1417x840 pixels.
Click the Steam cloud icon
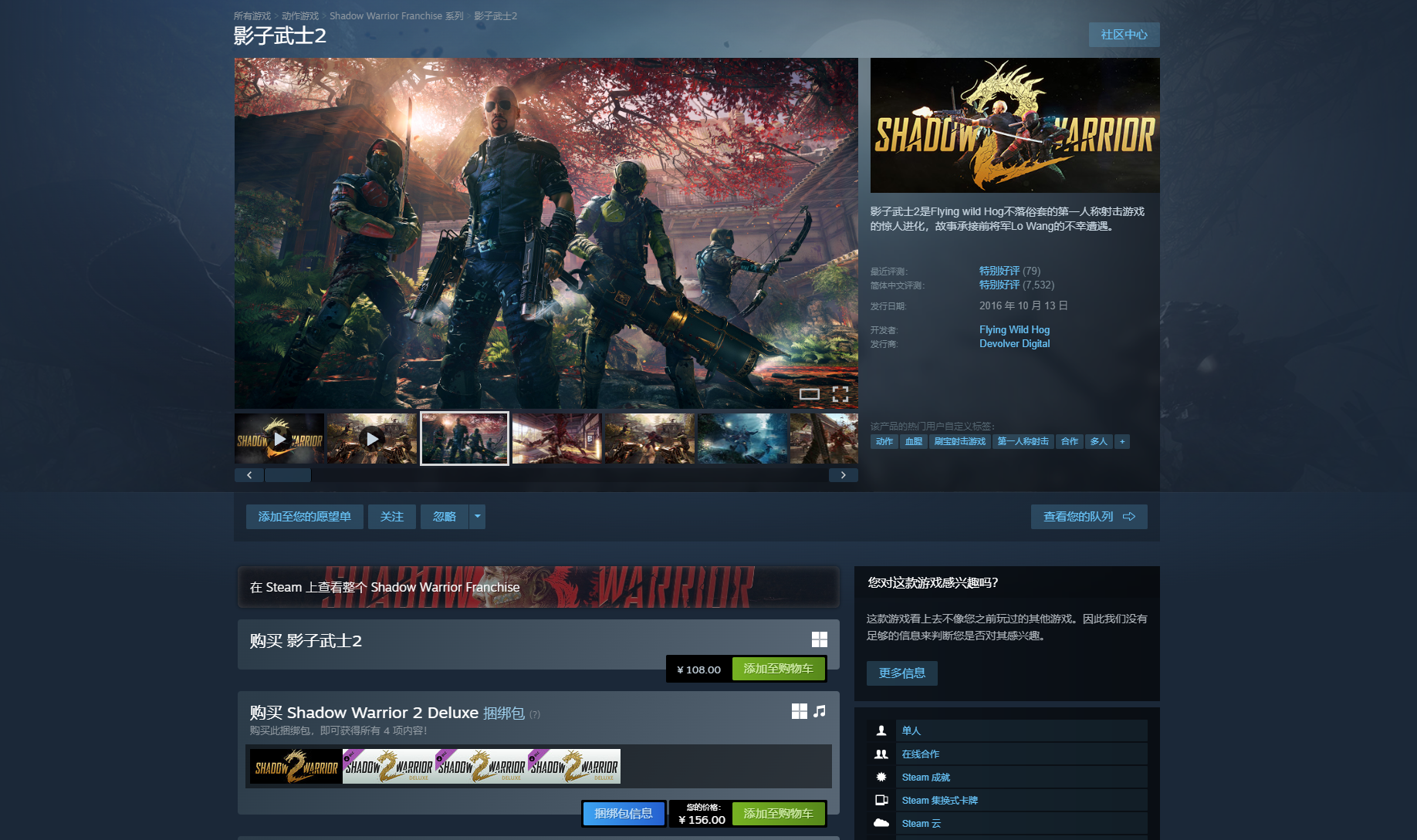881,823
